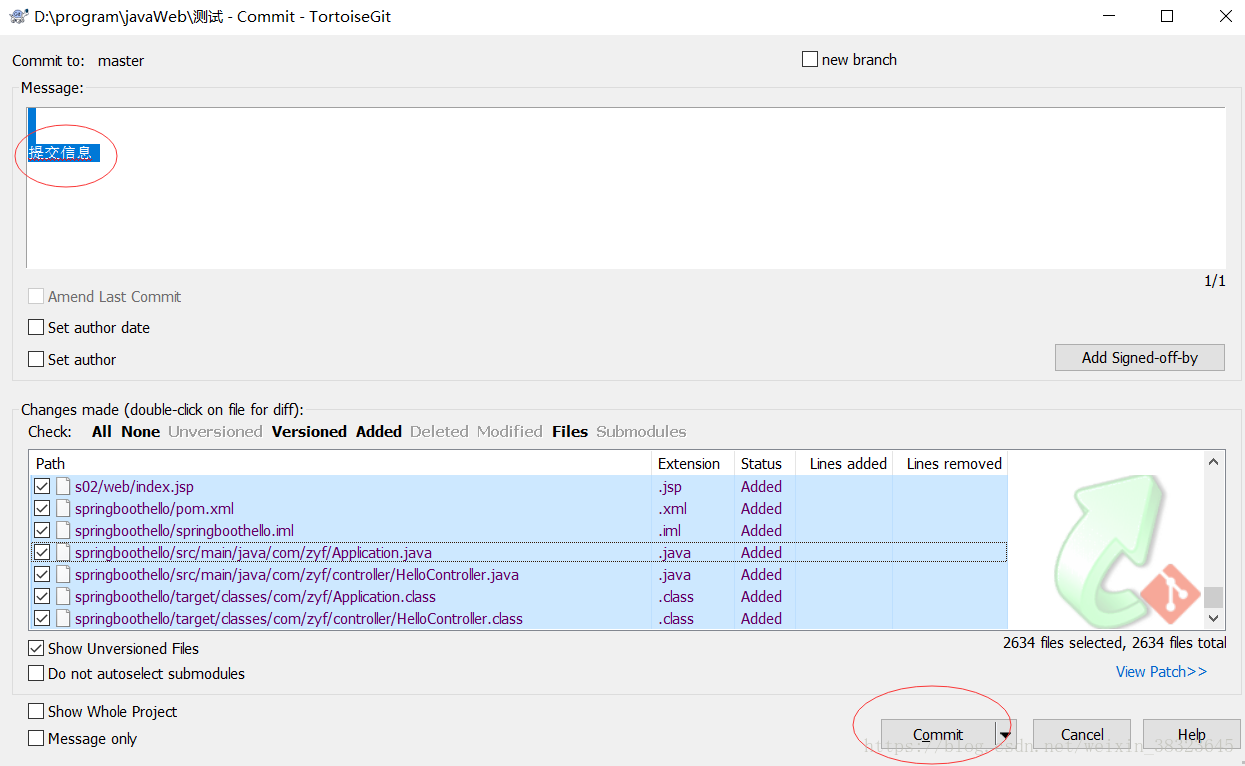Check None files filter
Screen dimensions: 1245x766
[141, 432]
